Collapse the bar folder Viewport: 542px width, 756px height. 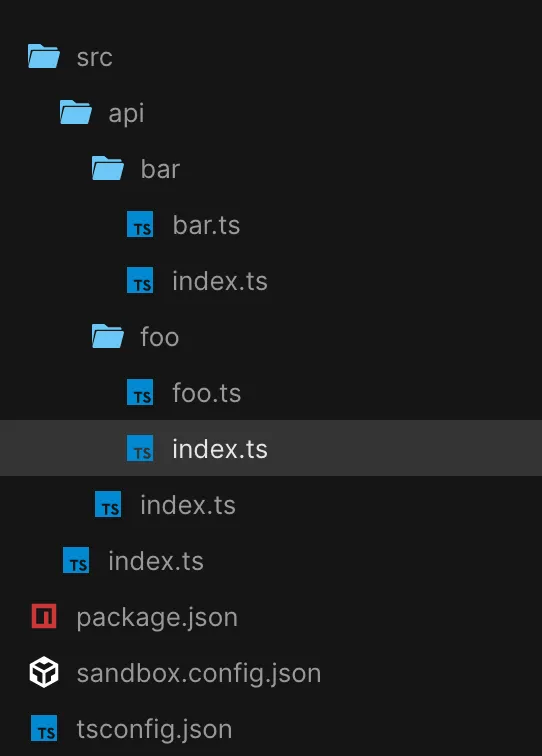160,169
